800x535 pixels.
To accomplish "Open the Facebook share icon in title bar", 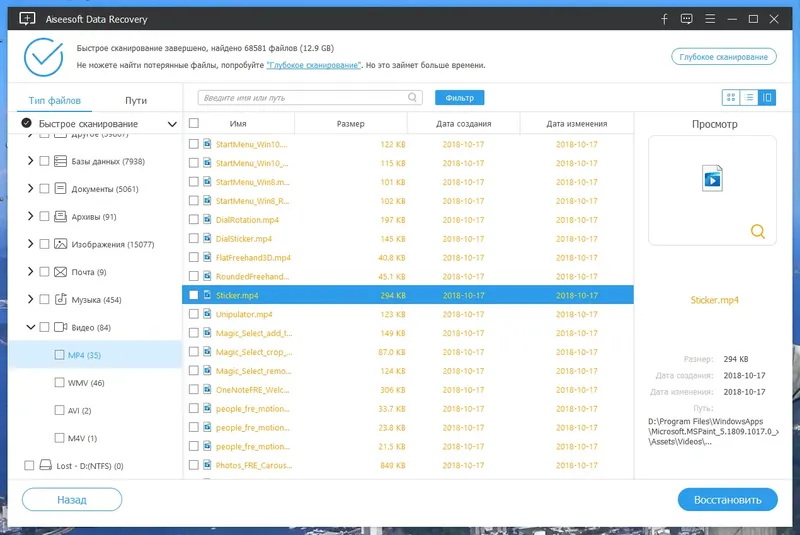I will [664, 19].
